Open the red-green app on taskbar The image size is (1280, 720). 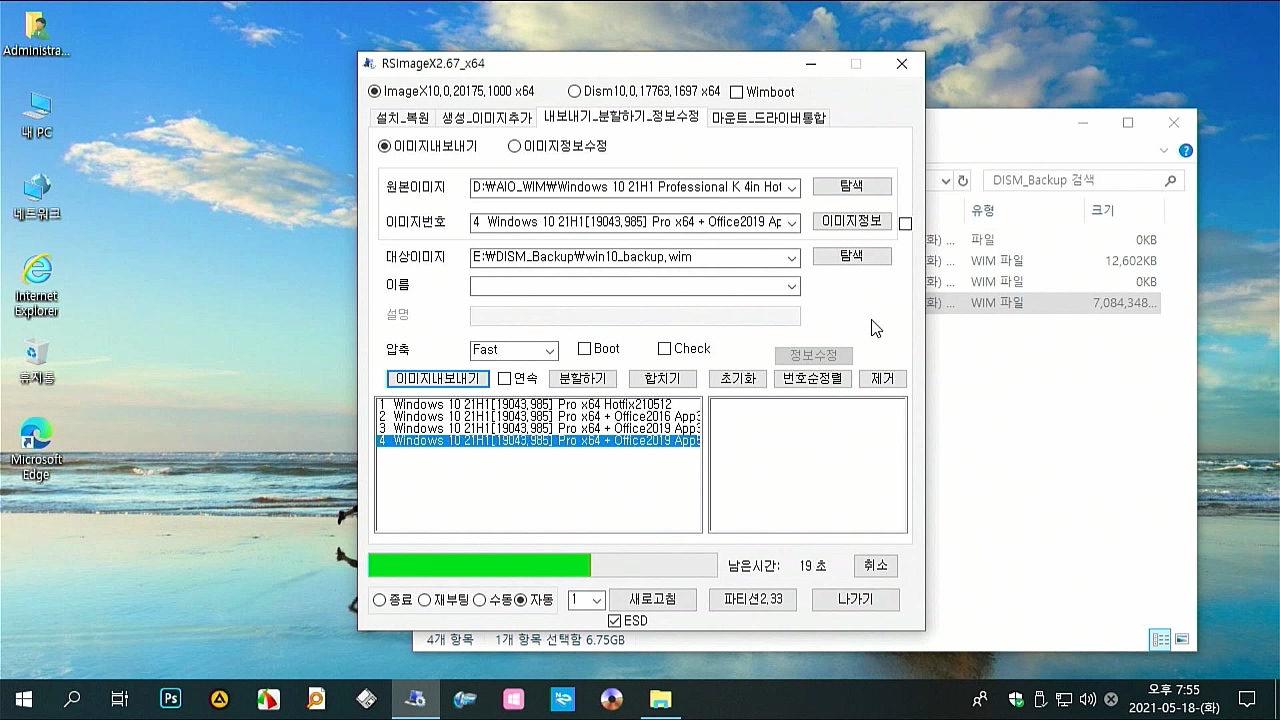pos(268,700)
